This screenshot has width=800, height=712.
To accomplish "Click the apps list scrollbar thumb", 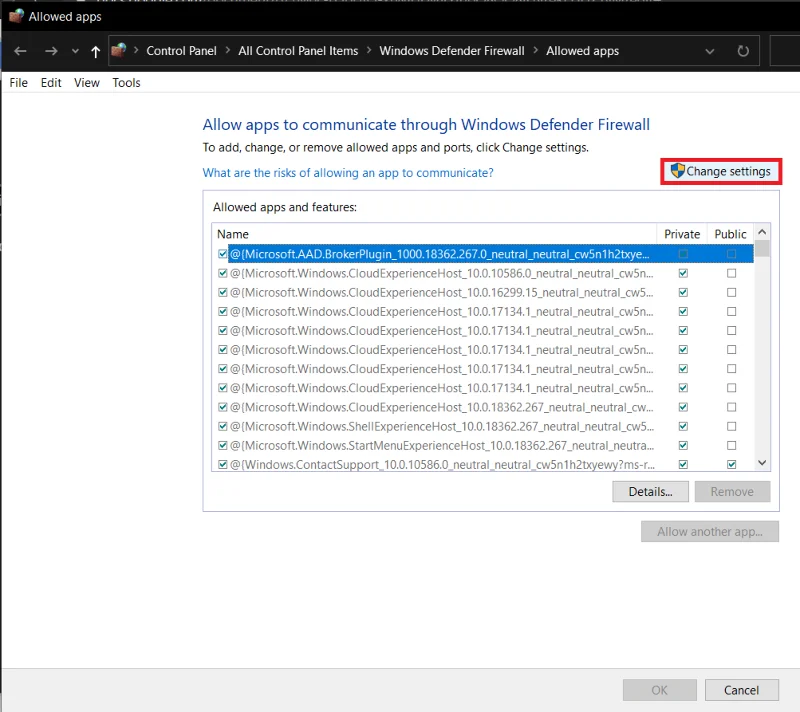I will [762, 248].
